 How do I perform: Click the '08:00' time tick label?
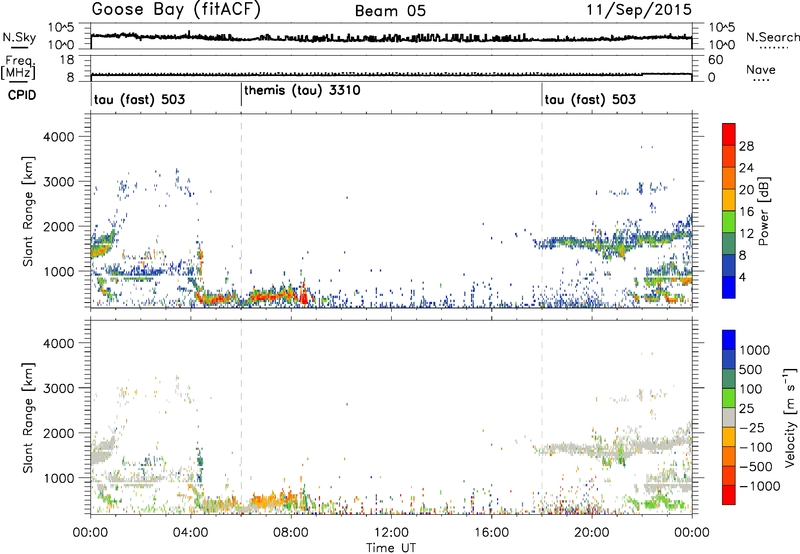290,533
